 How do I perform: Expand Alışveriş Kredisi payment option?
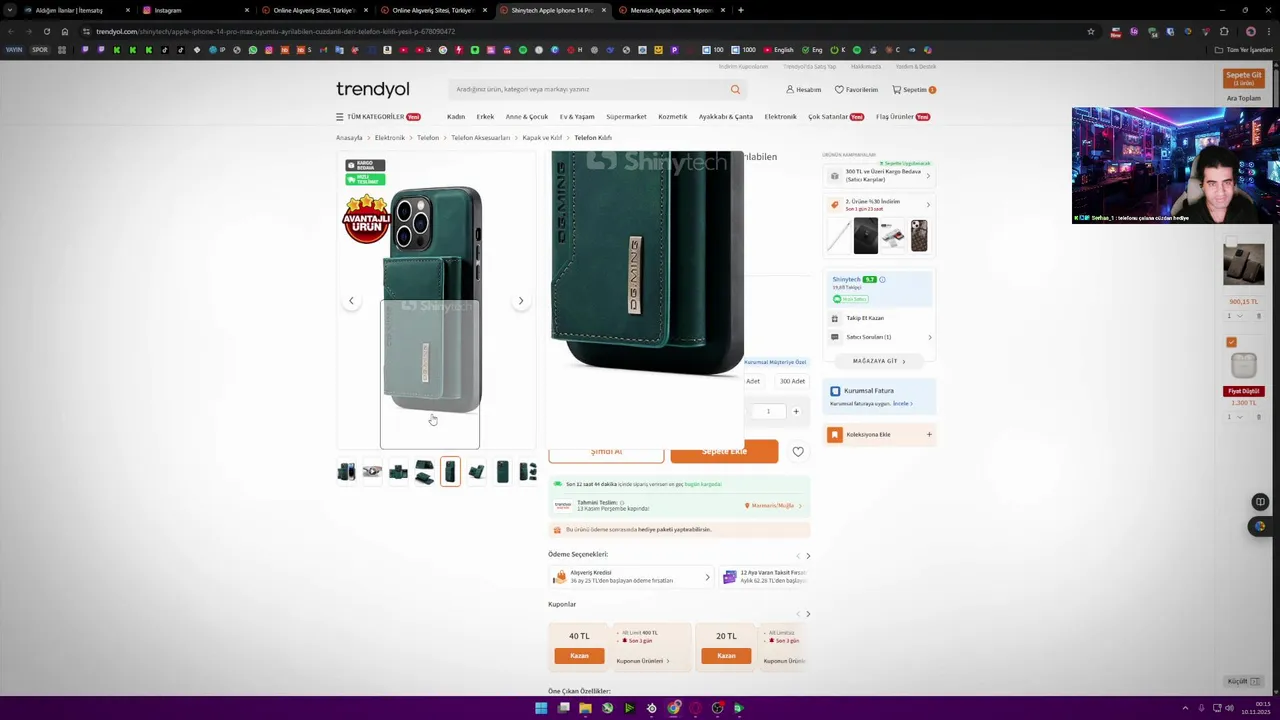click(x=630, y=577)
